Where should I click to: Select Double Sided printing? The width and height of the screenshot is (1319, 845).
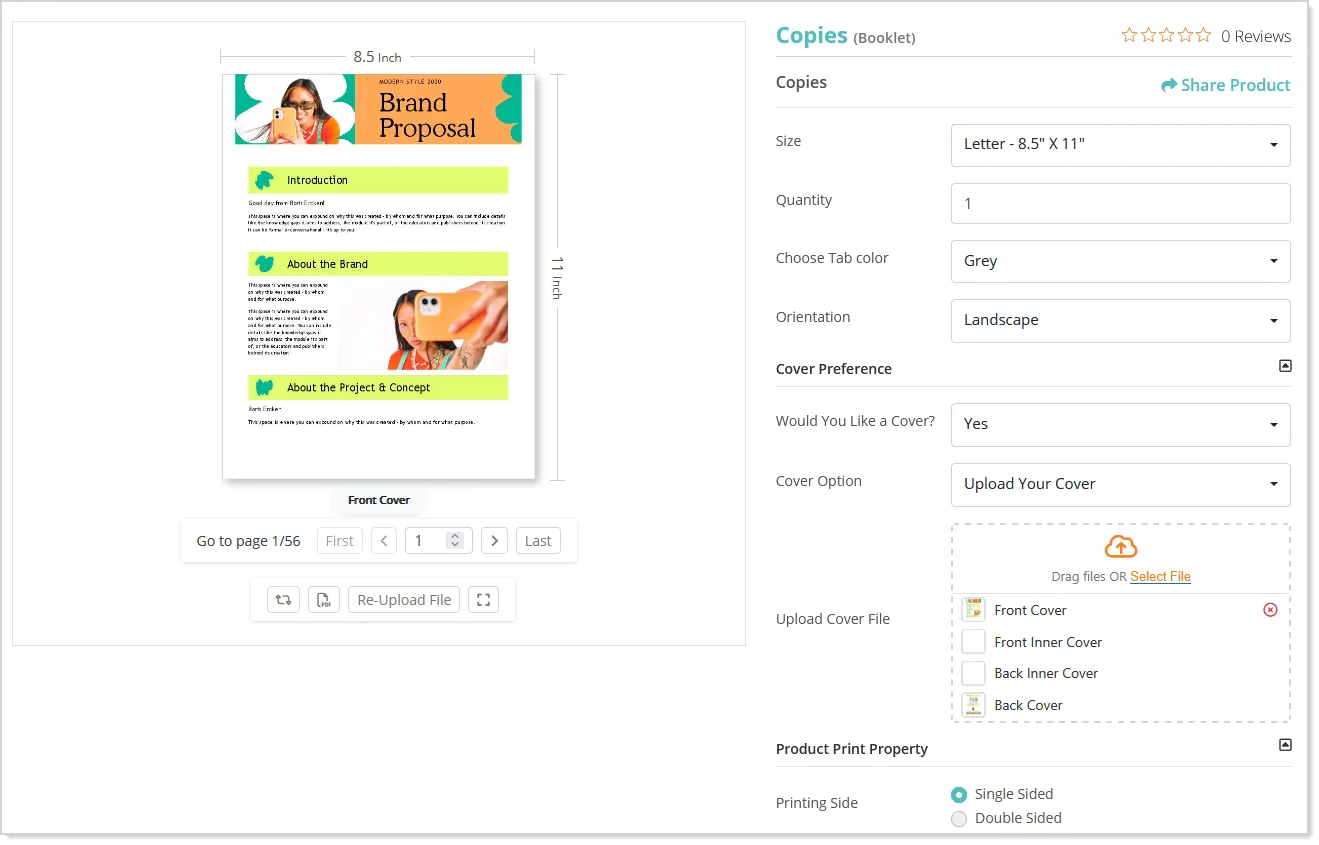coord(959,819)
